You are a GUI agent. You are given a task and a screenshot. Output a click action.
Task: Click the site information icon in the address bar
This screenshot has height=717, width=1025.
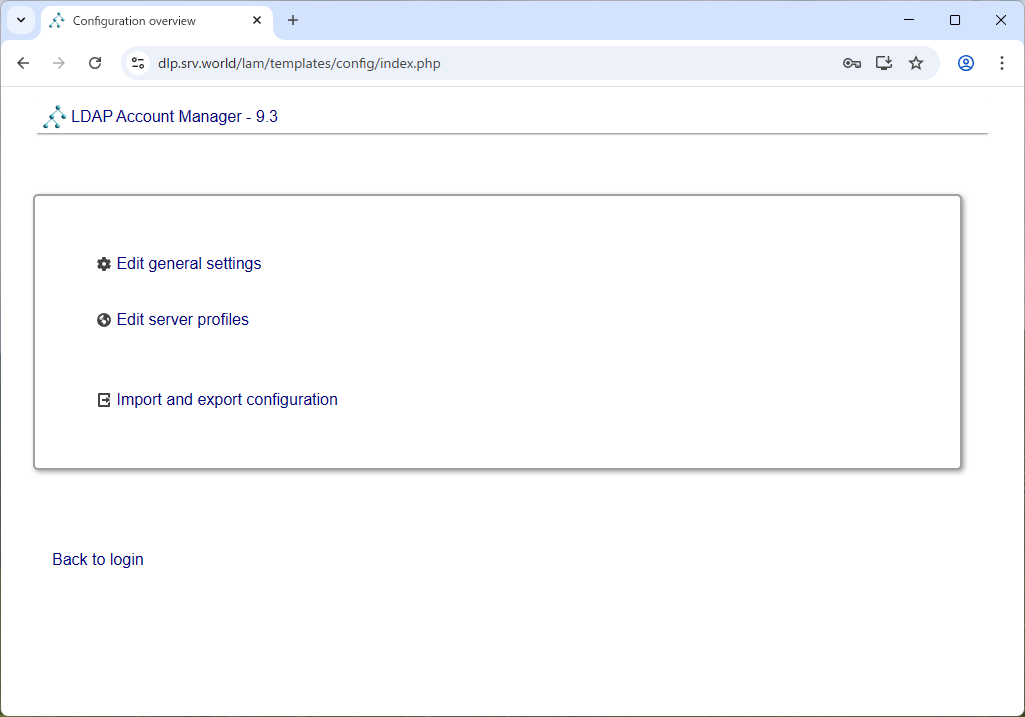click(136, 62)
